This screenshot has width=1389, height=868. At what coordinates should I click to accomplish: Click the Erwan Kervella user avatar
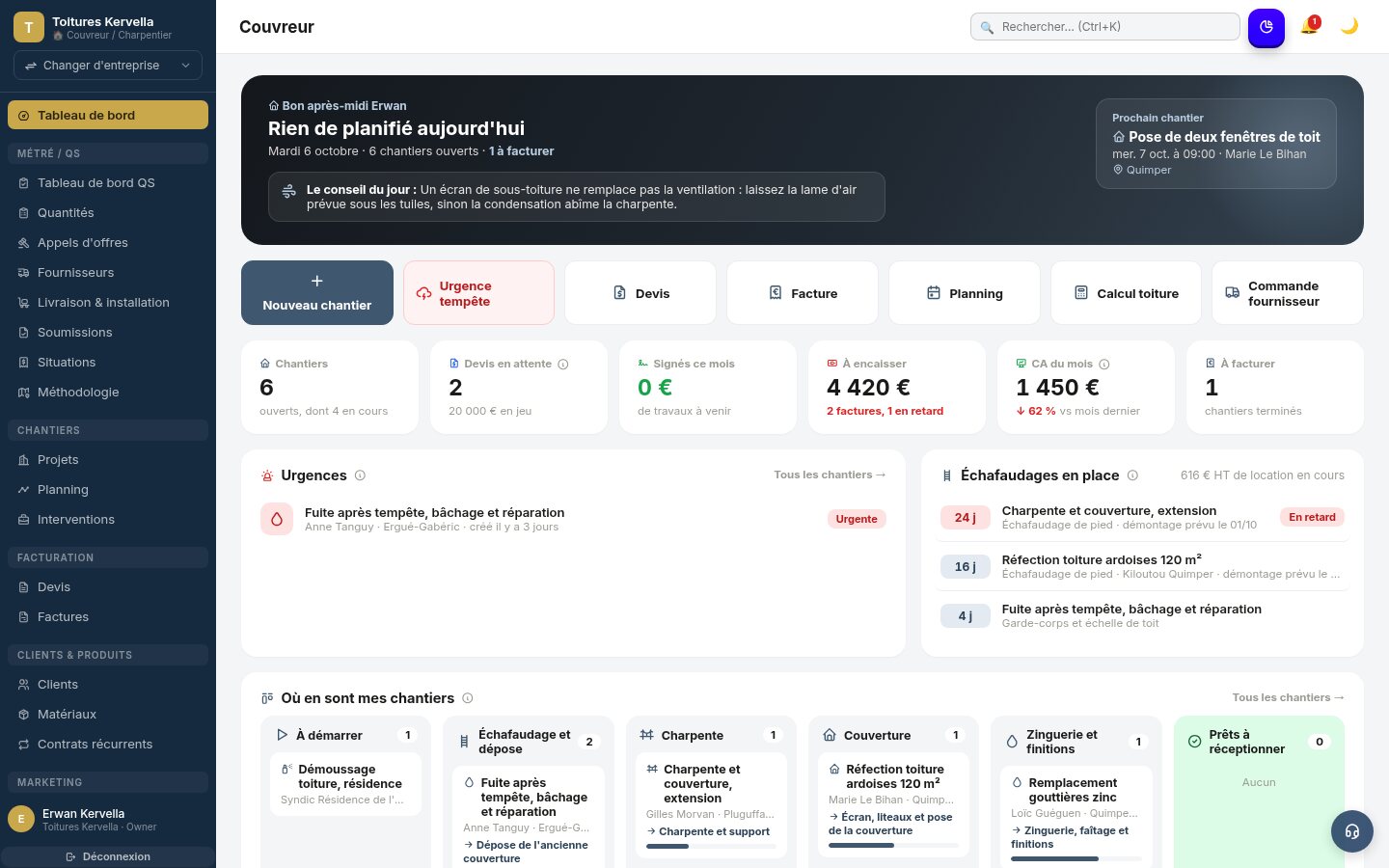pos(21,819)
